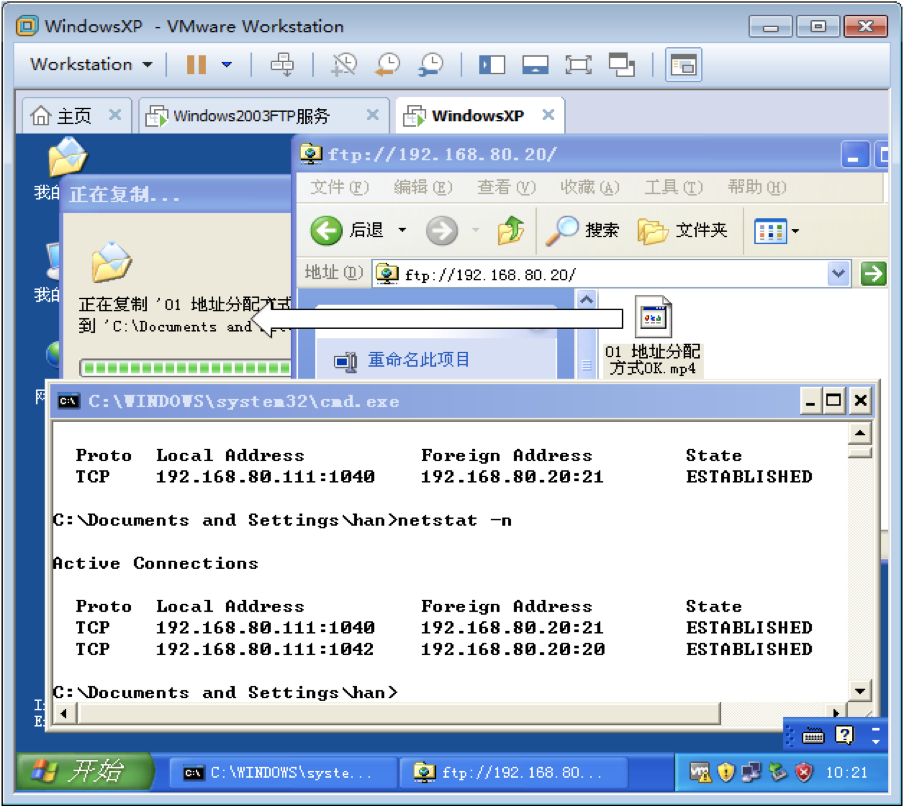Select the C:\WINDOWS\syste... taskbar item
The height and width of the screenshot is (806, 904).
click(282, 773)
